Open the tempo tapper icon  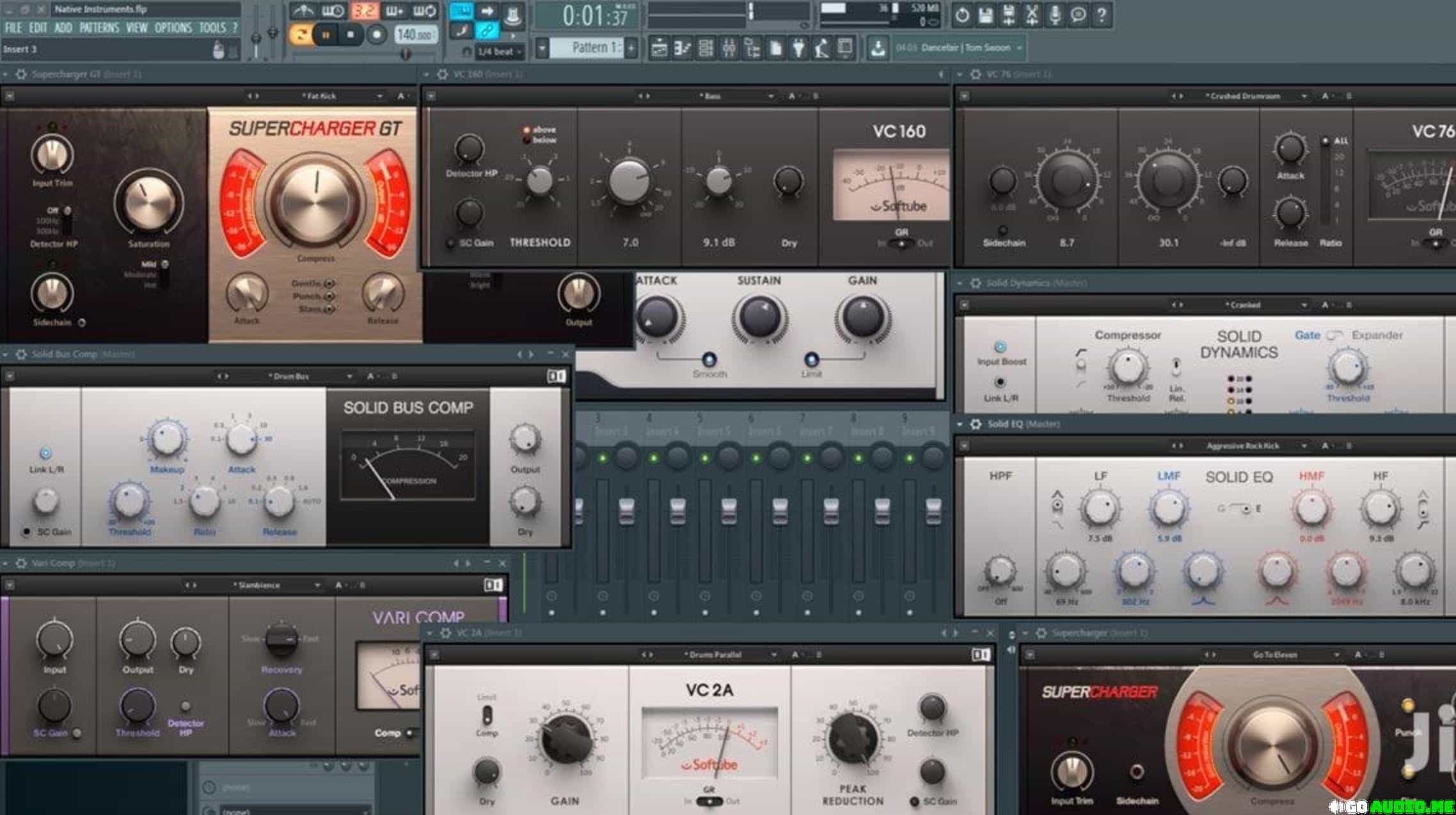pyautogui.click(x=822, y=48)
